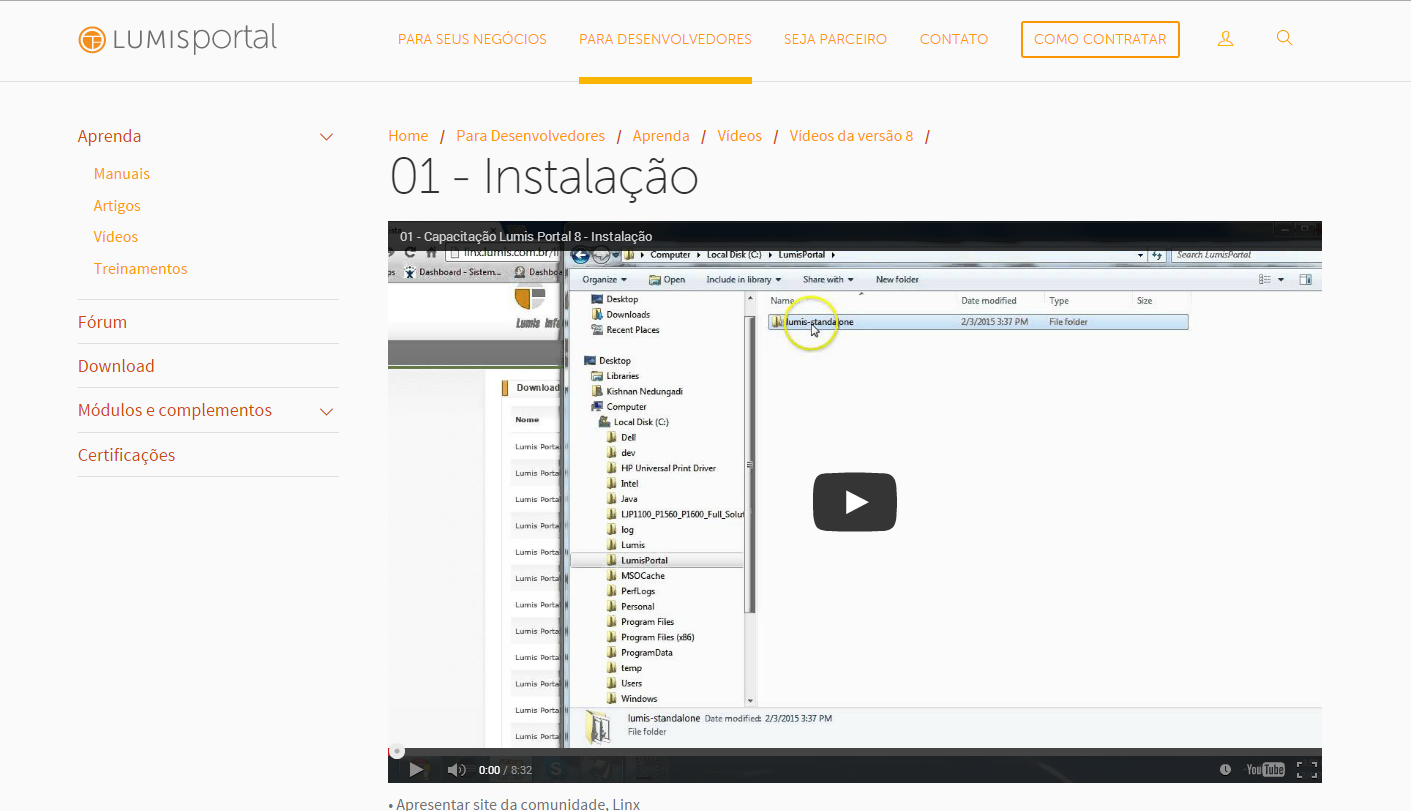Open Fórum sidebar link
Viewport: 1411px width, 811px height.
pyautogui.click(x=102, y=322)
